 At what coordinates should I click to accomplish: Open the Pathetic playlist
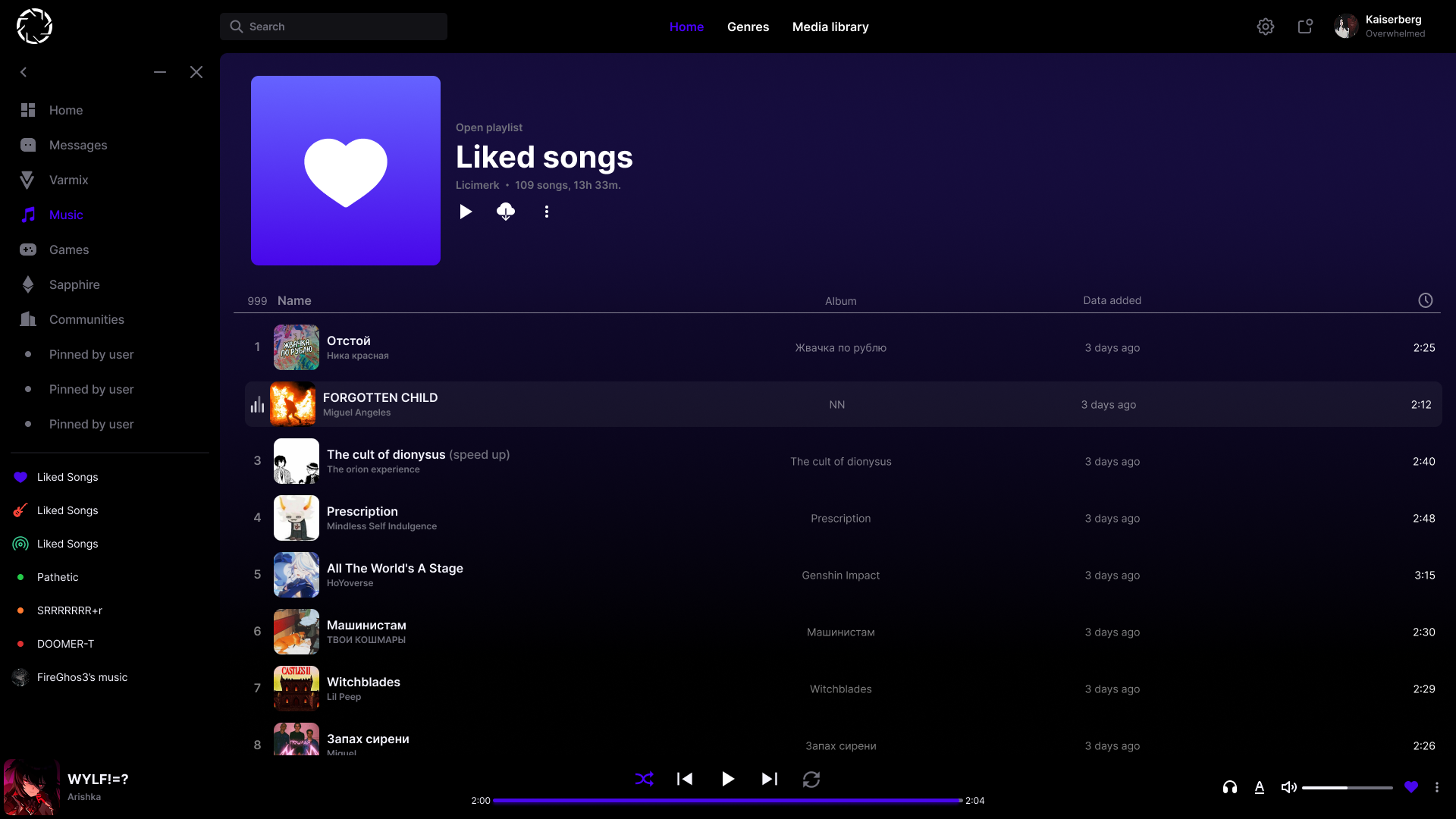point(58,577)
